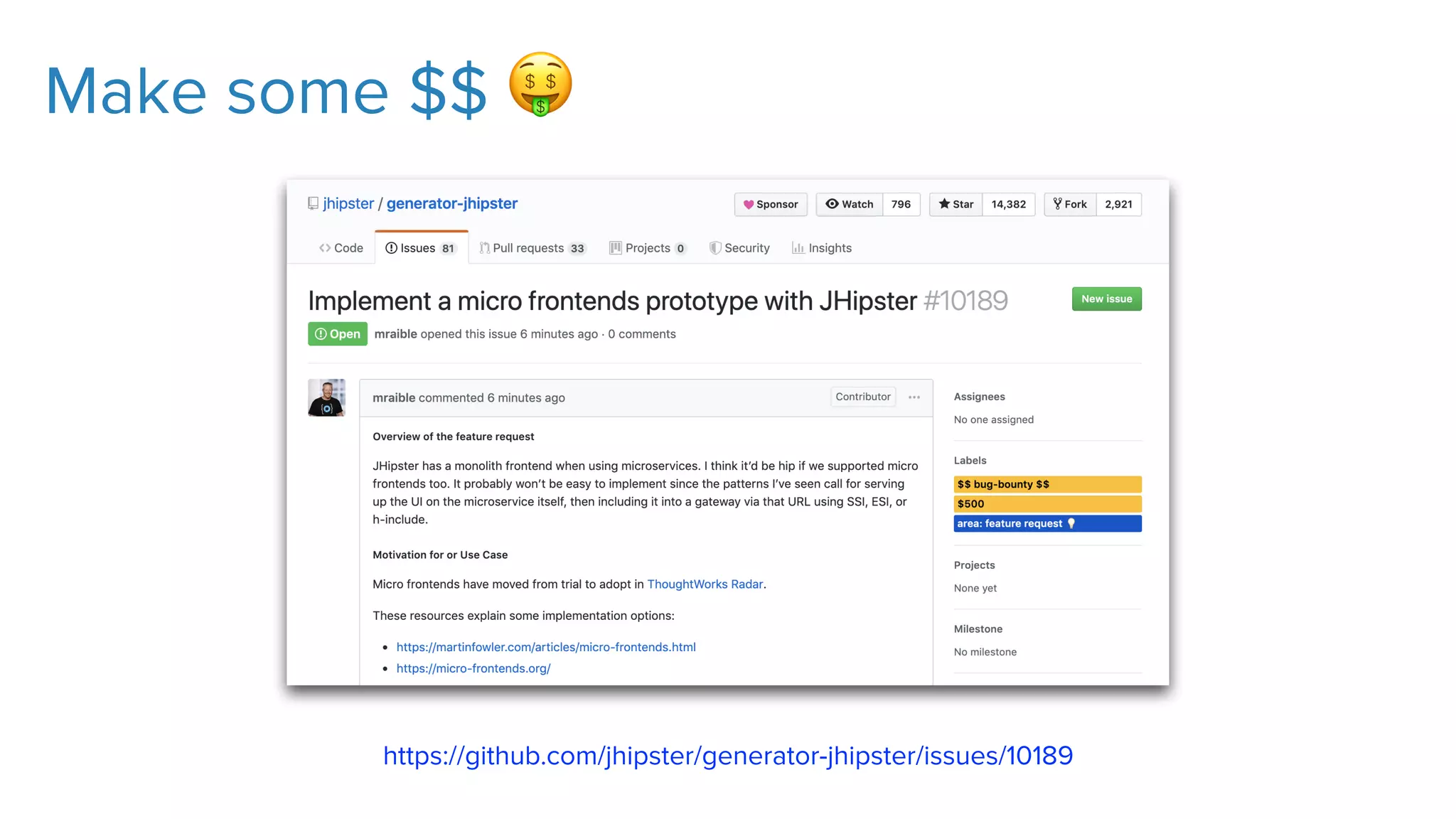Click the Watch button
This screenshot has height=819, width=1456.
[850, 204]
